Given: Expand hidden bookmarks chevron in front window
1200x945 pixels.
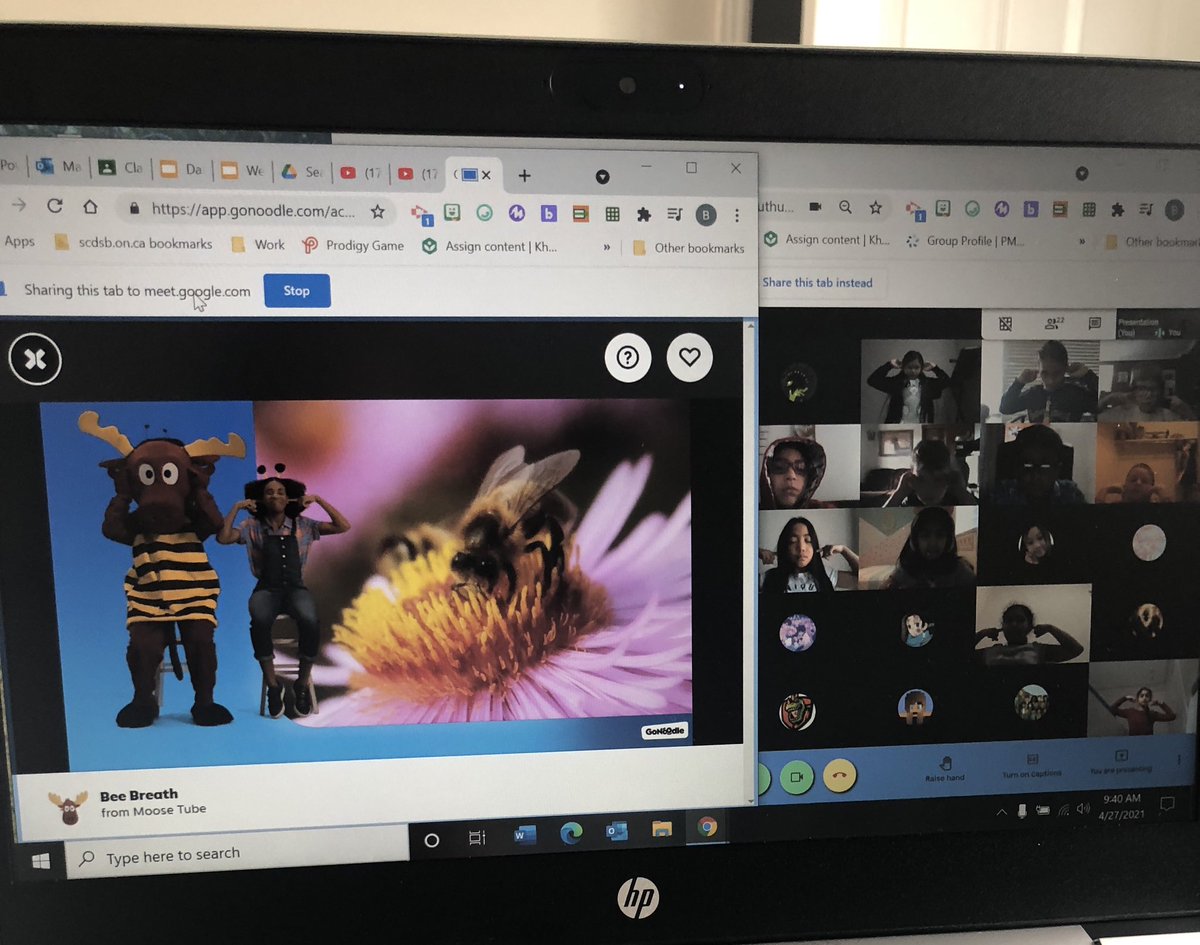Looking at the screenshot, I should tap(606, 247).
